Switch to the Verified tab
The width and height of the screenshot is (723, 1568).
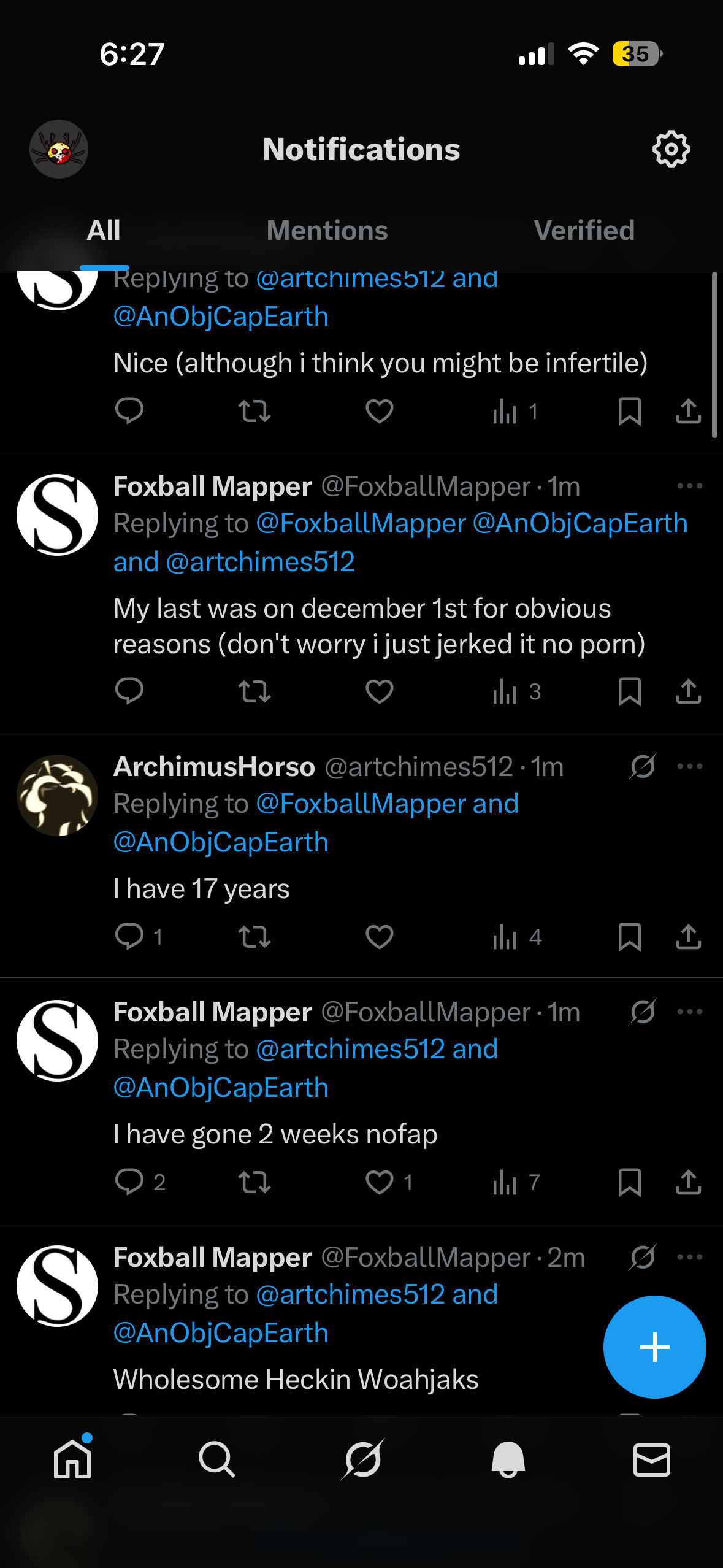click(584, 231)
